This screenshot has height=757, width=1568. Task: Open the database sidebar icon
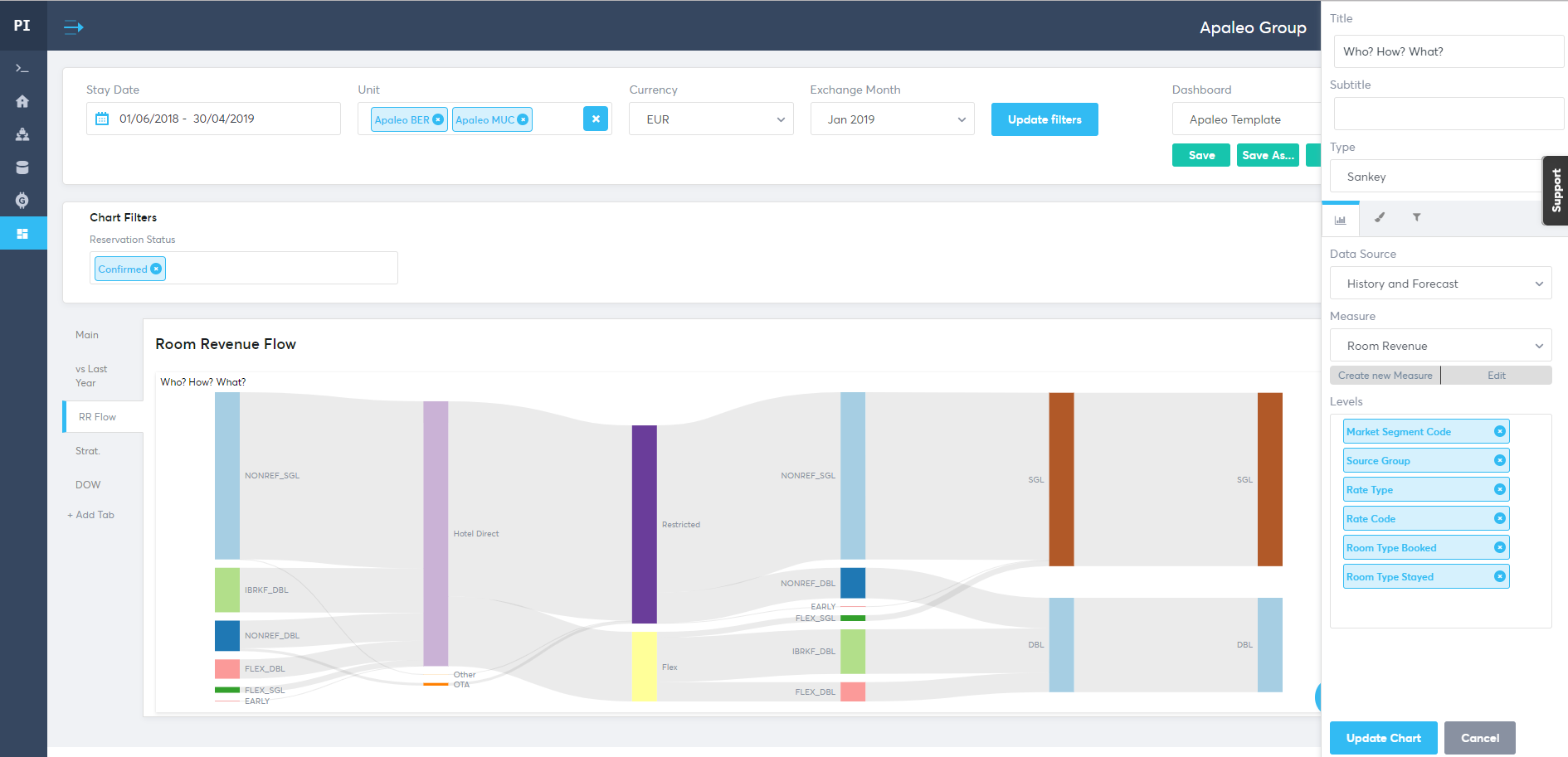[x=22, y=167]
